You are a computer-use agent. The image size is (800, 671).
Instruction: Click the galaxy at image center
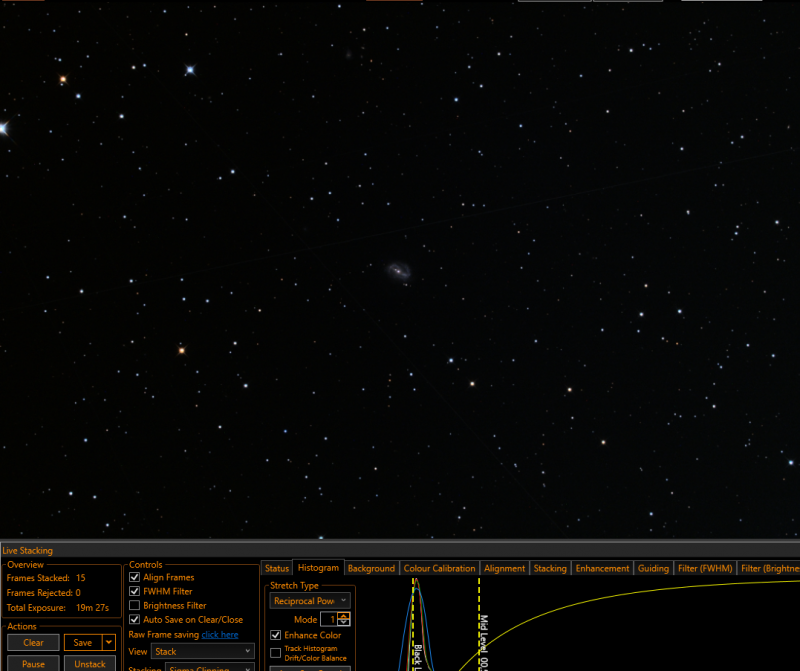pyautogui.click(x=398, y=270)
